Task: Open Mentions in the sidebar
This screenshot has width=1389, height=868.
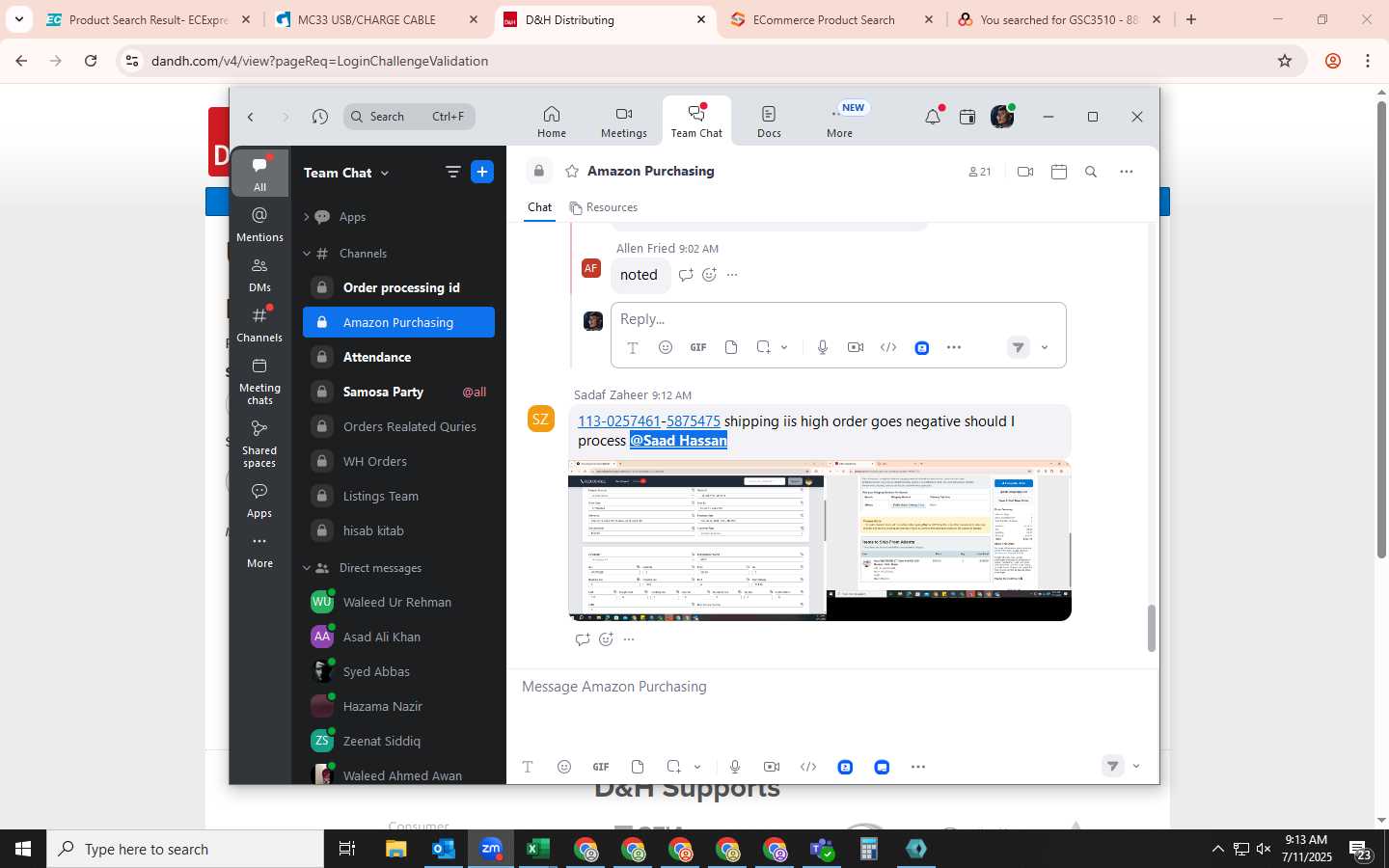Action: pyautogui.click(x=259, y=224)
